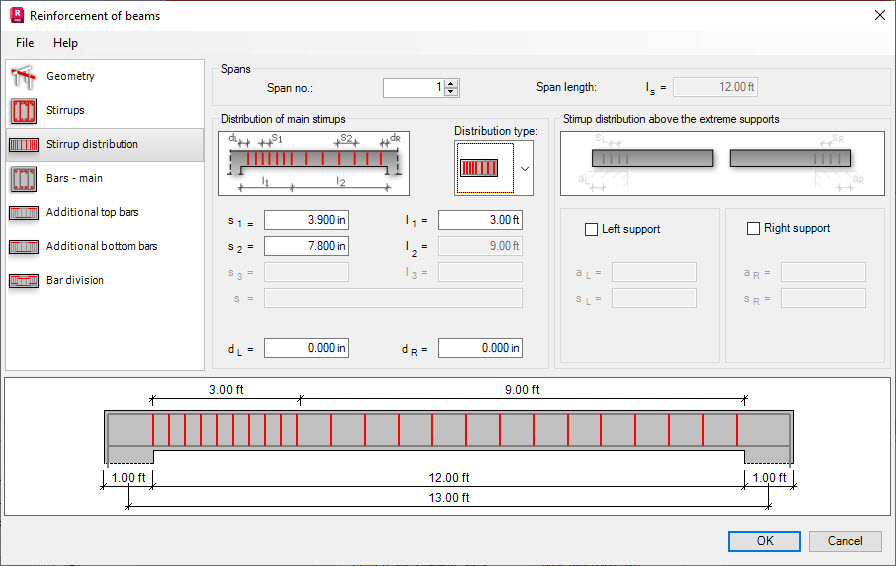This screenshot has width=896, height=566.
Task: Click the 12.00 ft span dimension in preview
Action: [449, 478]
